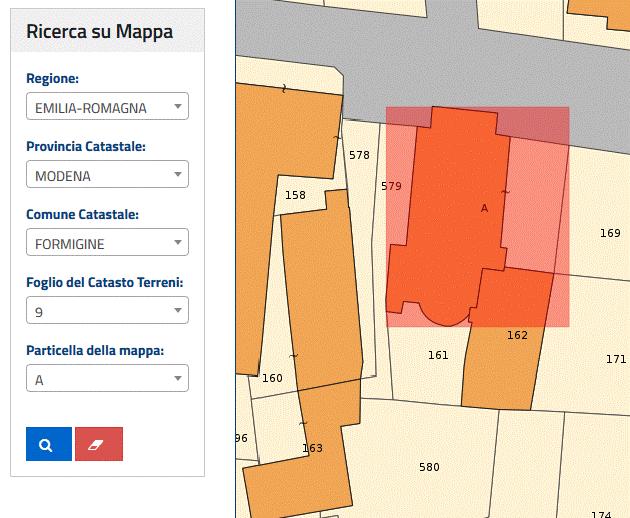Click map parcel number 169

click(610, 233)
